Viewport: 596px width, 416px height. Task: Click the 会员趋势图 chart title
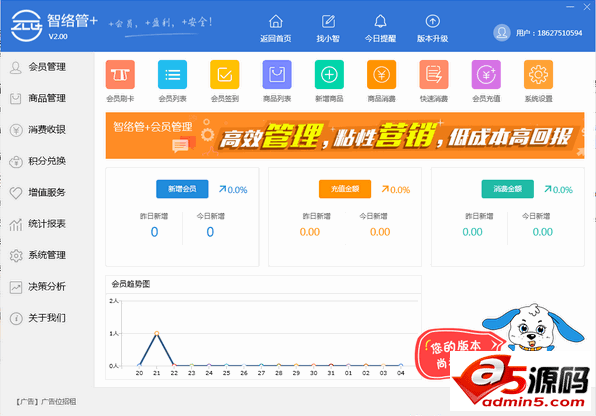coord(131,284)
